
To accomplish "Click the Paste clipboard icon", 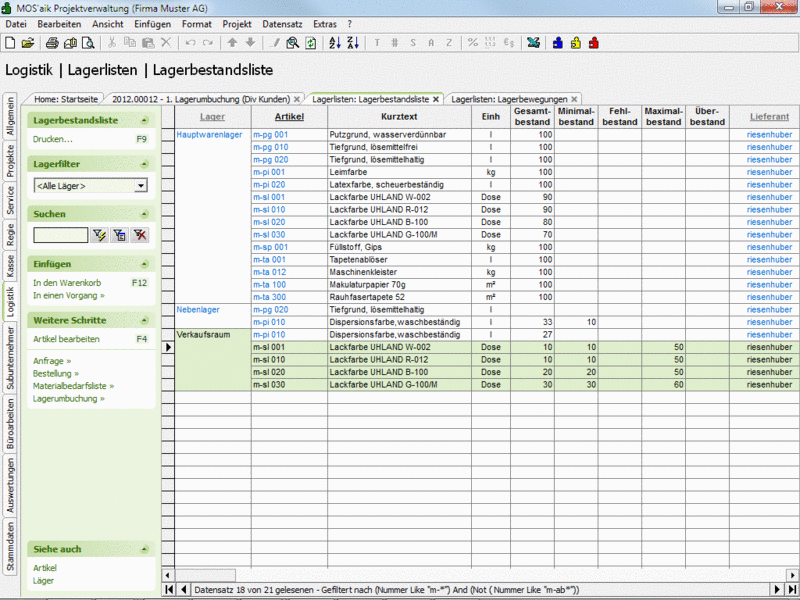I will (x=148, y=43).
